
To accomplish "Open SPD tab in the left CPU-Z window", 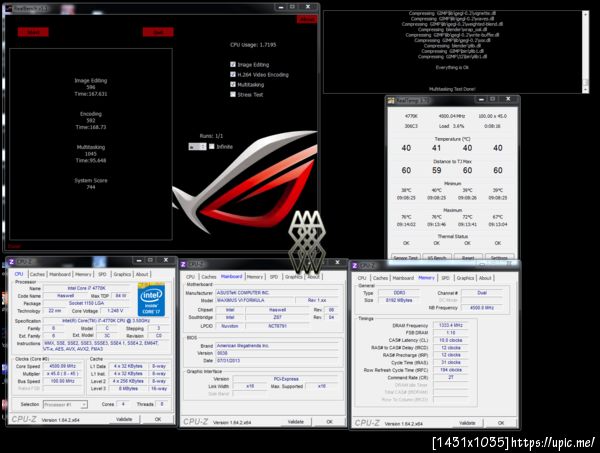I will (x=102, y=274).
